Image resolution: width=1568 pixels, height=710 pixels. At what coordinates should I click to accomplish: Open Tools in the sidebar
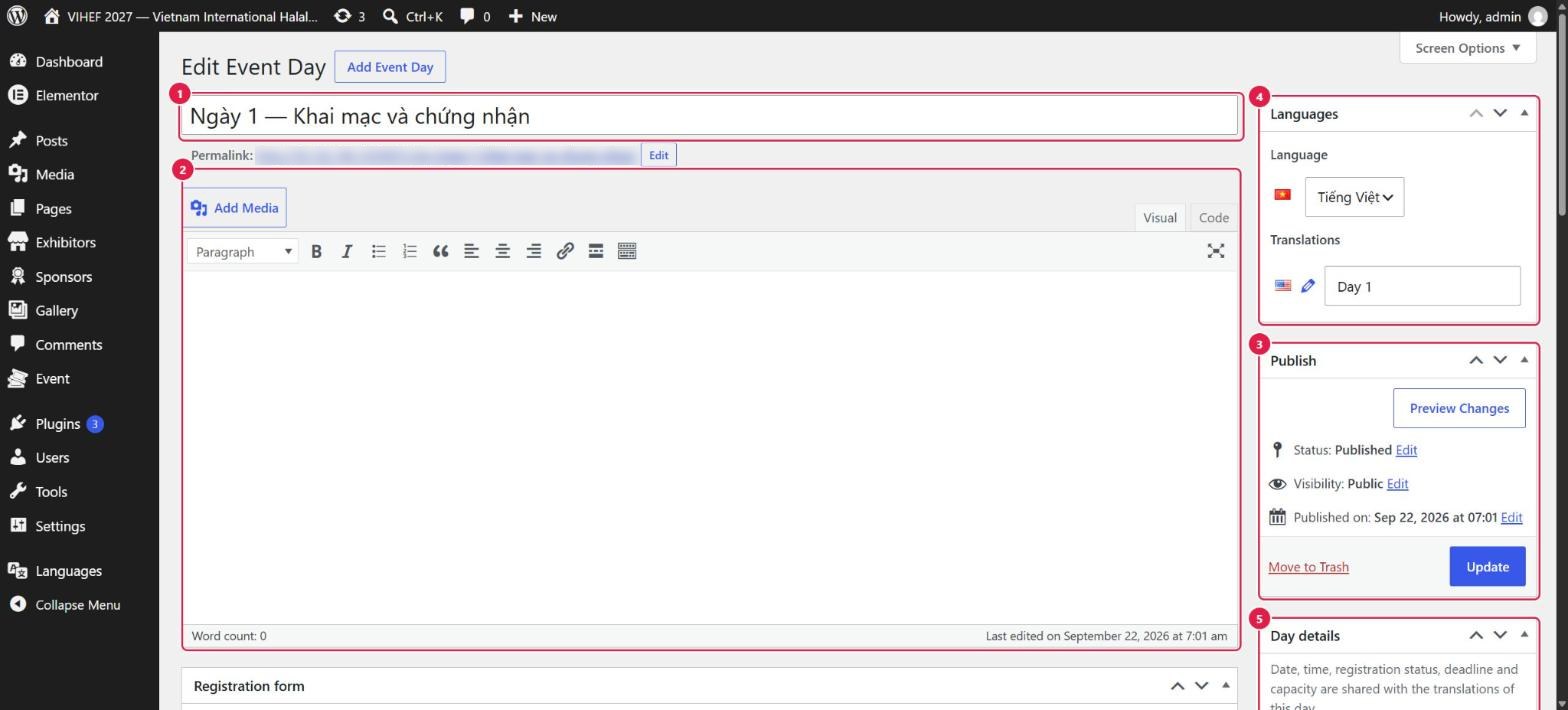click(x=51, y=492)
